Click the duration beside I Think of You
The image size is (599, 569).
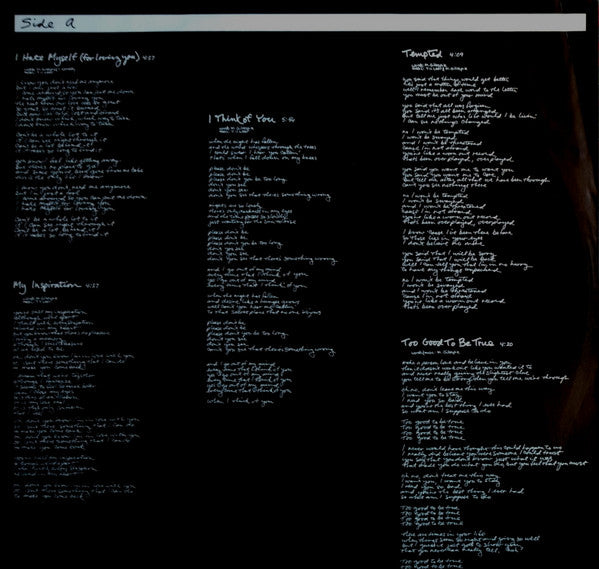288,120
